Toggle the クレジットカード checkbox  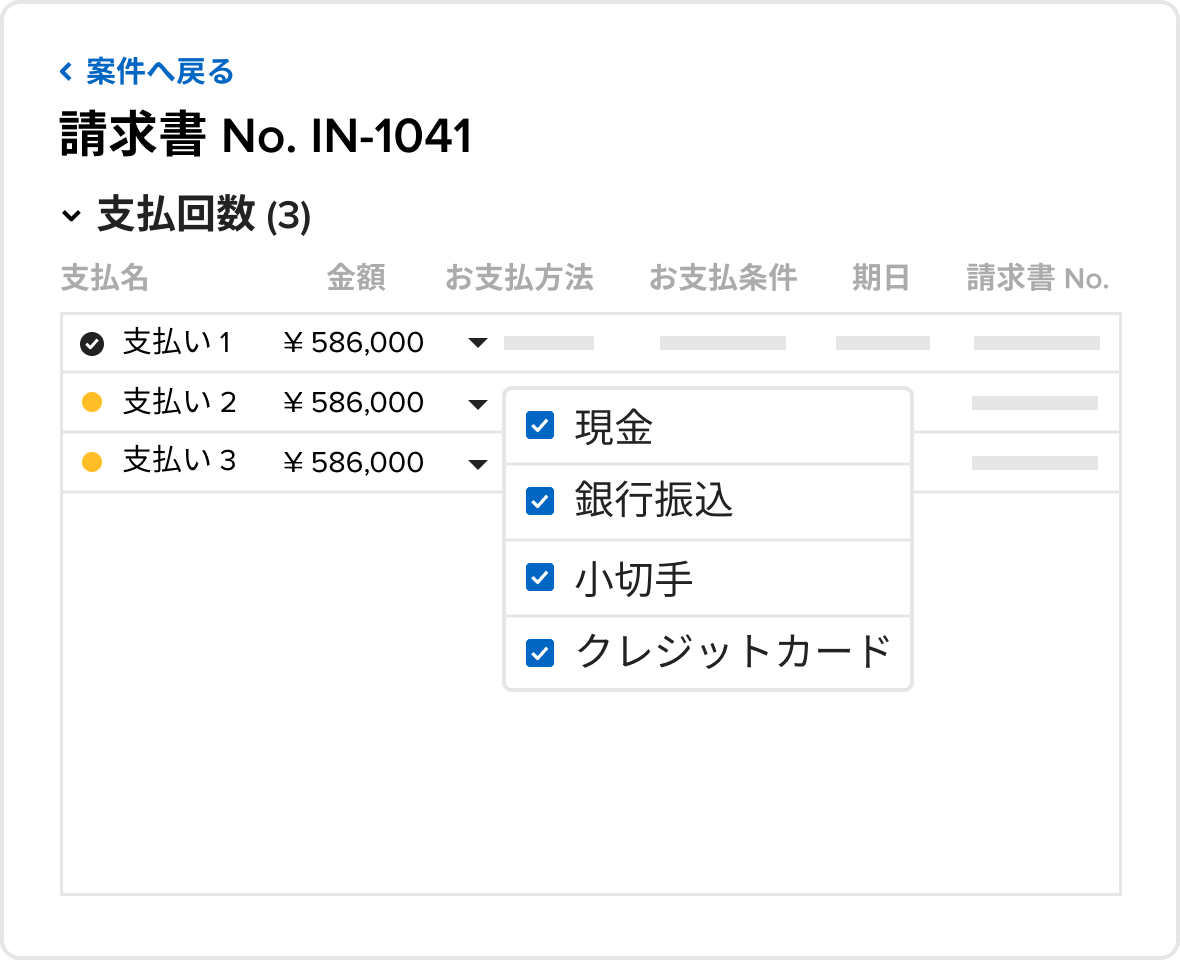[x=540, y=653]
